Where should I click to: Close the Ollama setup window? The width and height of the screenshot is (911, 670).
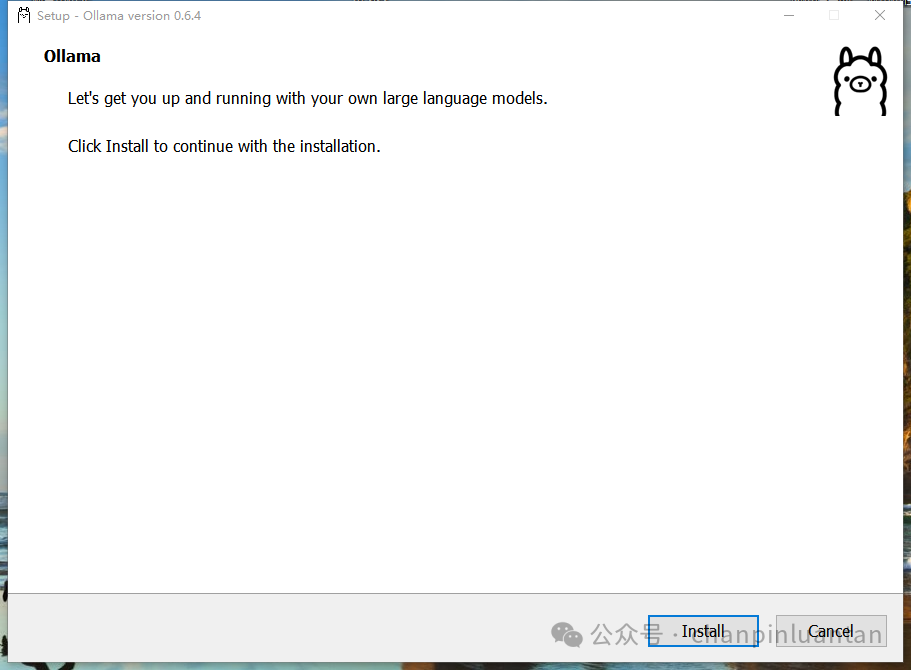[x=880, y=16]
